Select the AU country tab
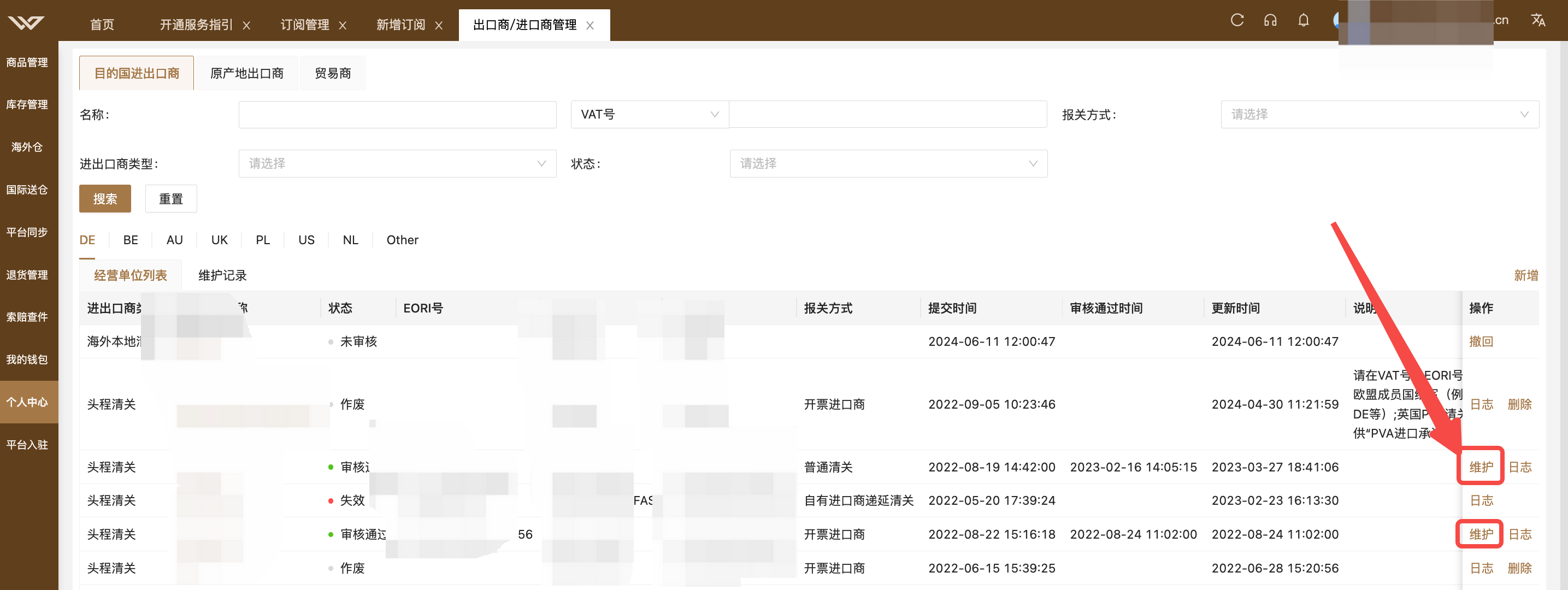The width and height of the screenshot is (1568, 590). click(174, 240)
